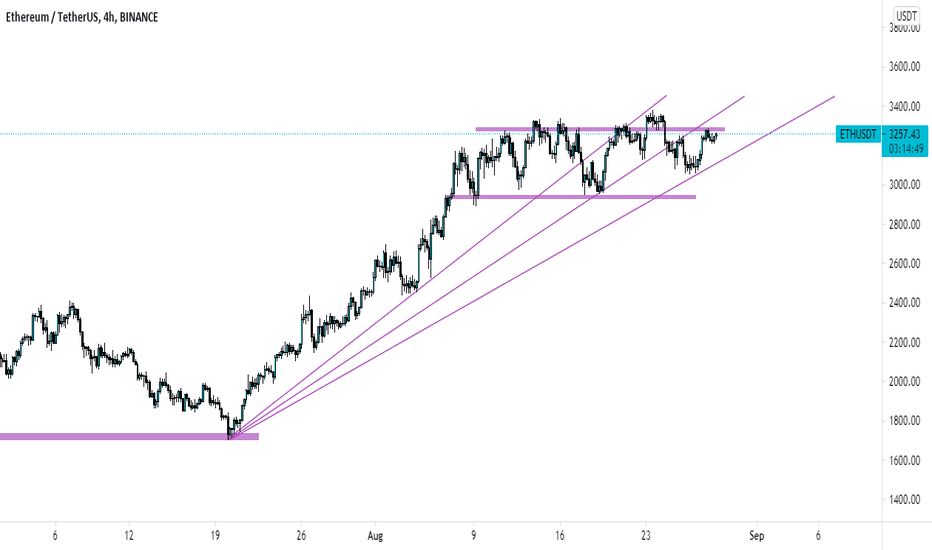Click the 03:14:49 candle countdown timer

pos(905,149)
